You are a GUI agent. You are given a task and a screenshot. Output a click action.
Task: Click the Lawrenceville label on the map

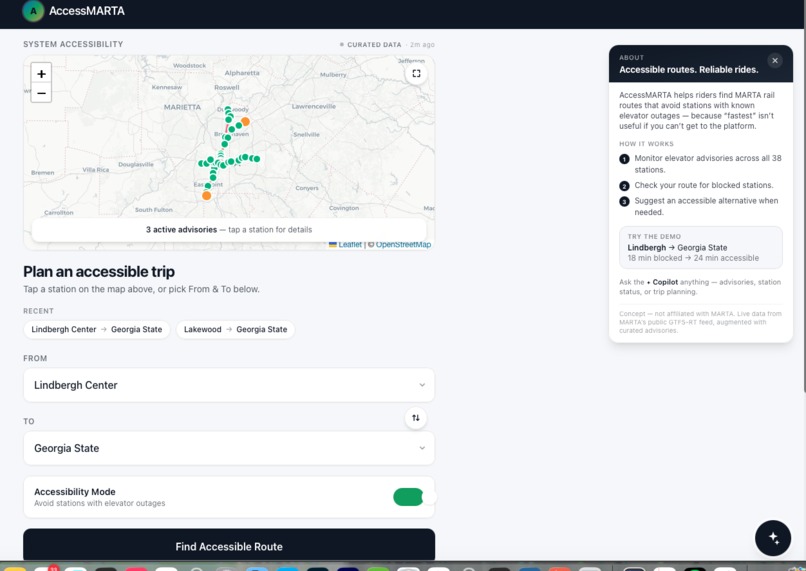[314, 106]
